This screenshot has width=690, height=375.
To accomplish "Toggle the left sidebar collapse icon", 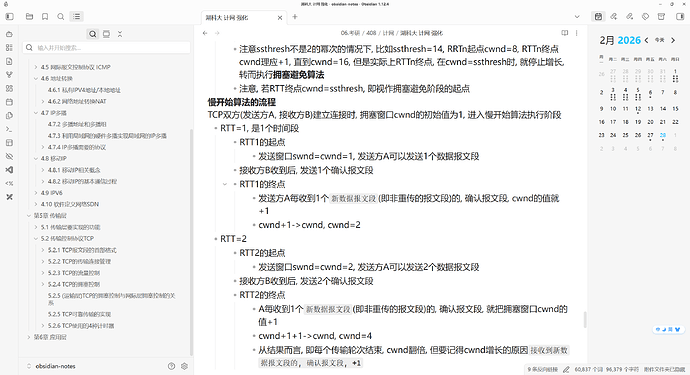I will point(9,17).
